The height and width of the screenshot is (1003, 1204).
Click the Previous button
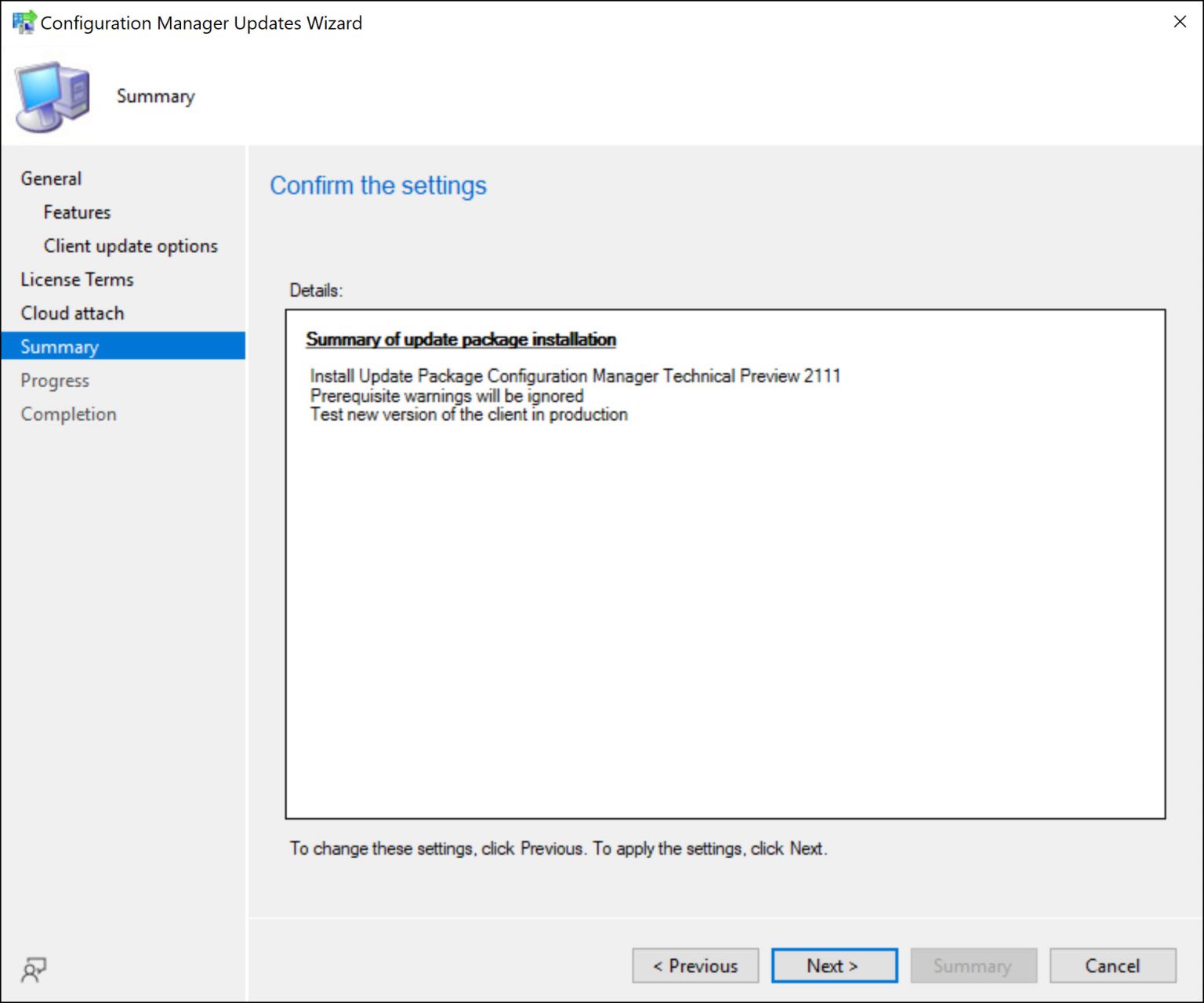(695, 966)
